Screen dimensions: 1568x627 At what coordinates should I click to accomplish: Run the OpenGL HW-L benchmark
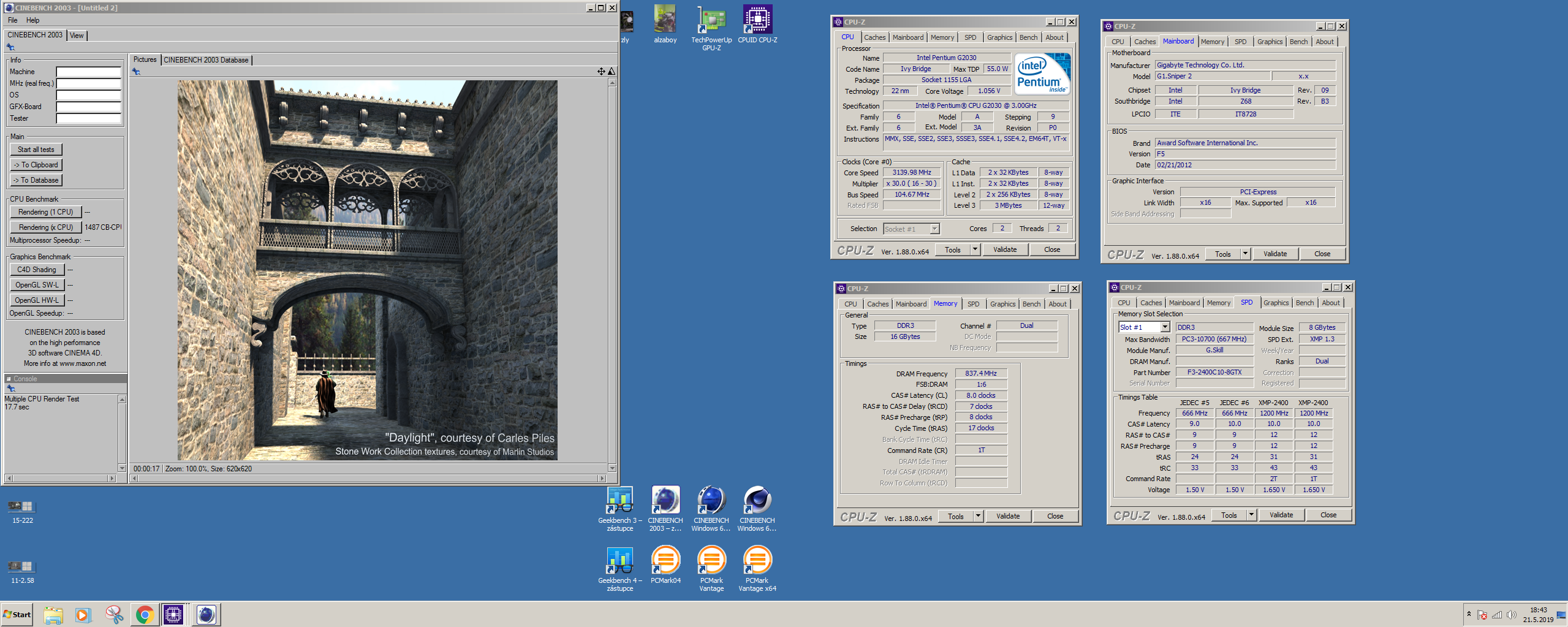[x=37, y=300]
